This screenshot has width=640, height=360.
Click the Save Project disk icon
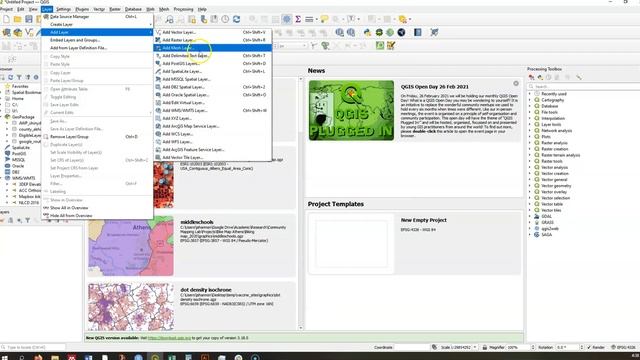pos(29,19)
